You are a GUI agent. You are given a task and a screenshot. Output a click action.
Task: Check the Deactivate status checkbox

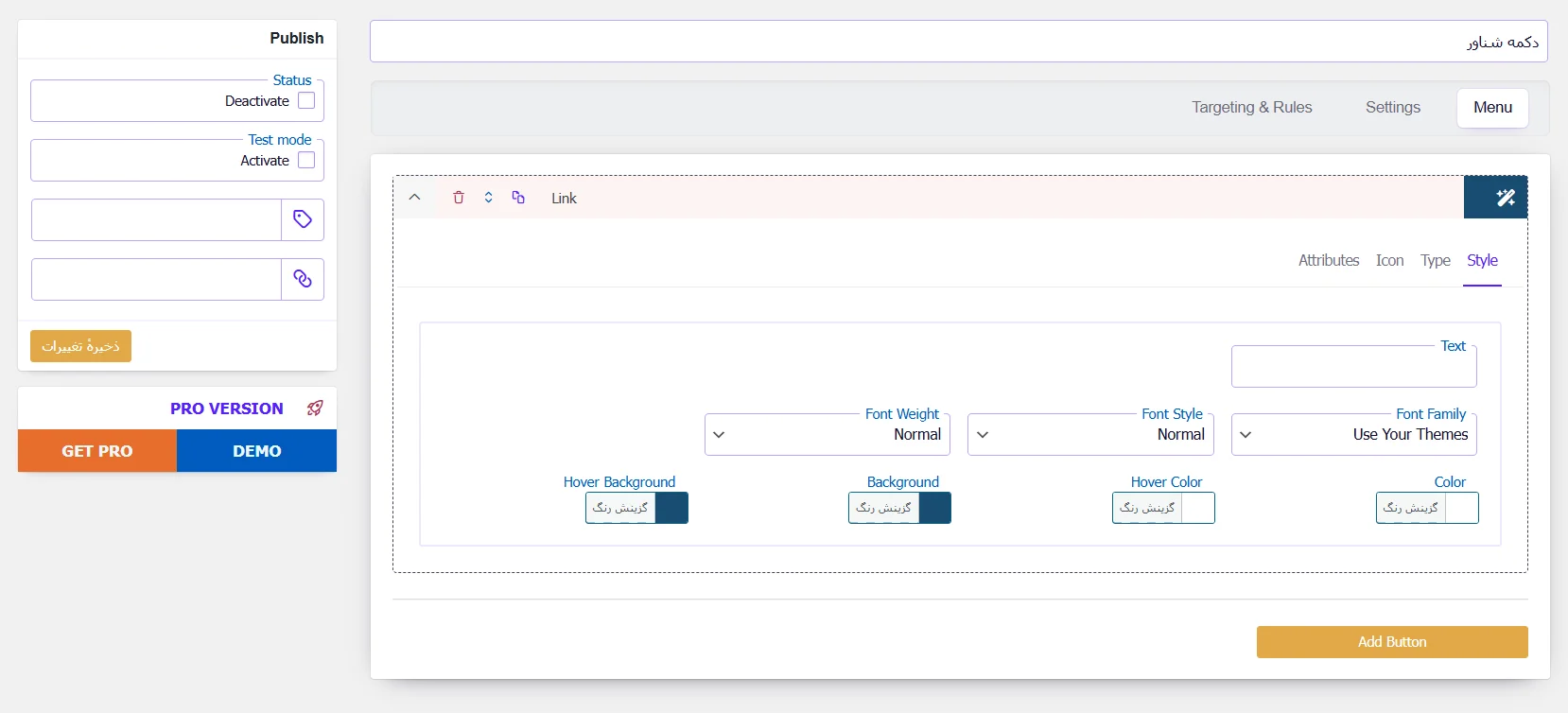[306, 101]
